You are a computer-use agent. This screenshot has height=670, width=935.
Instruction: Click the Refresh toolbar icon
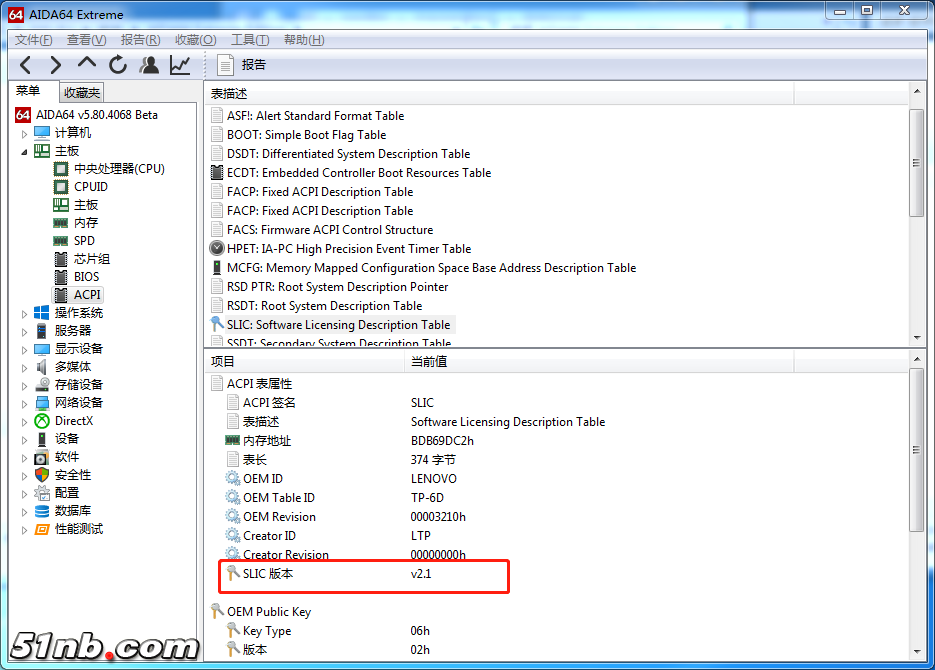click(118, 65)
